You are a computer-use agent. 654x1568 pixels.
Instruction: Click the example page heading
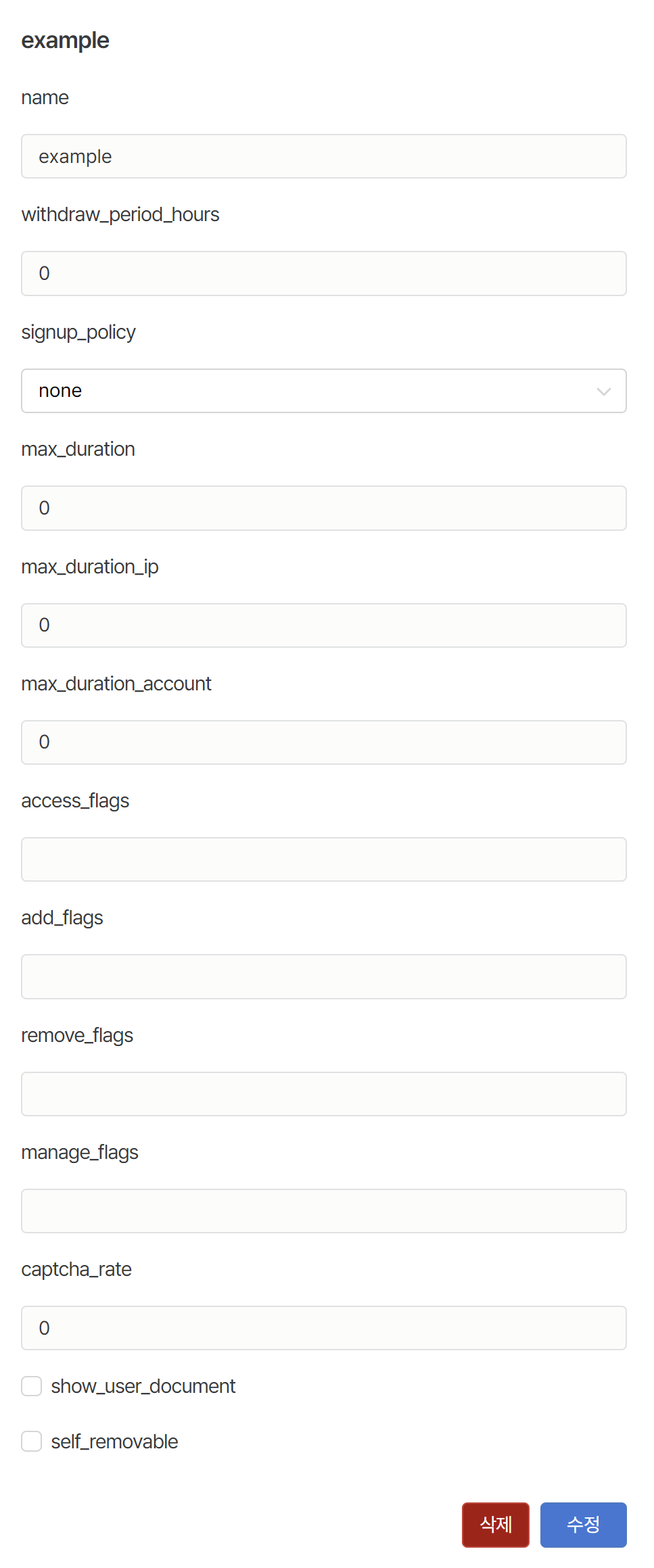click(x=65, y=41)
